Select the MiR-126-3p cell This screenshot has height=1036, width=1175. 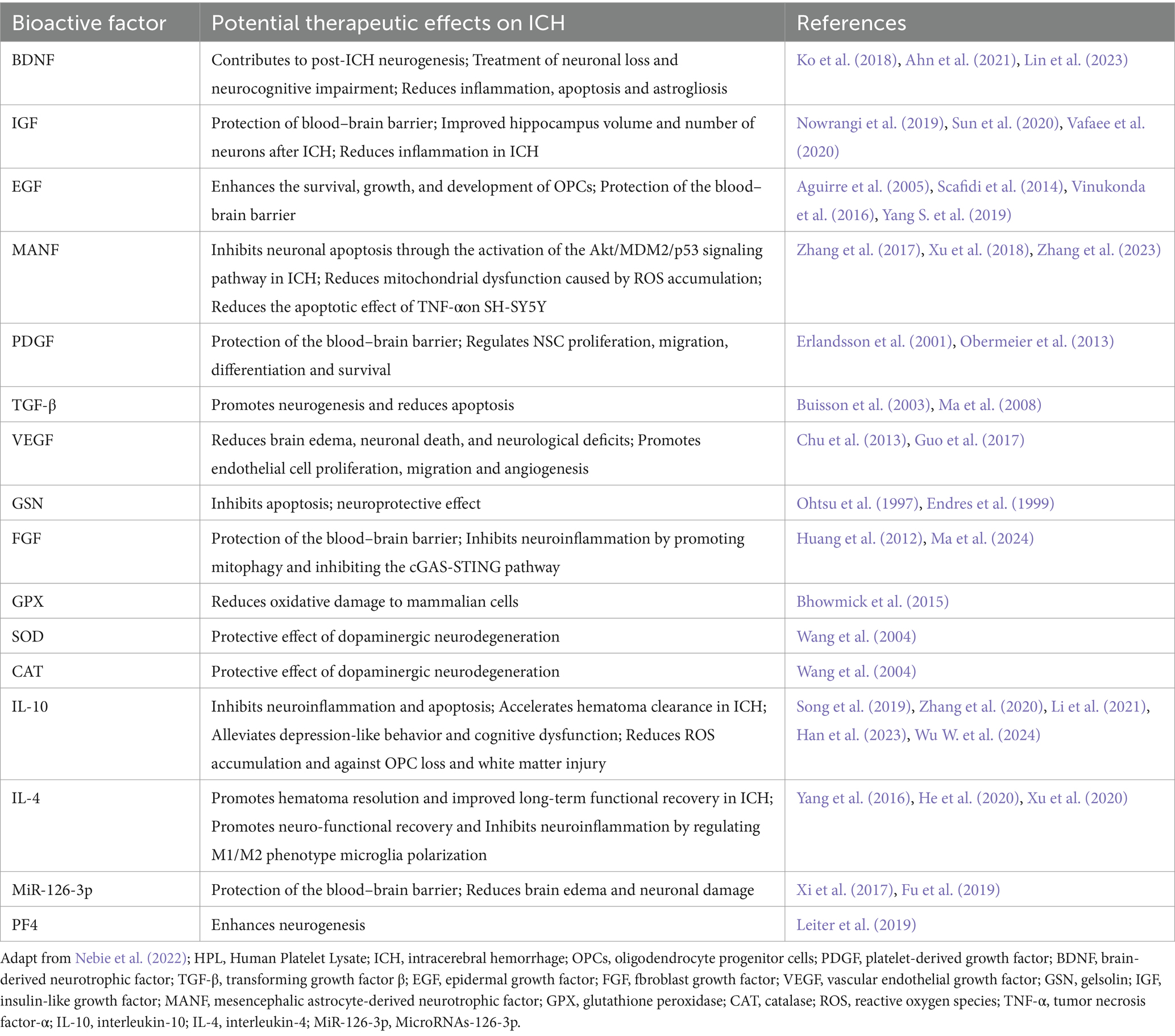tap(100, 889)
